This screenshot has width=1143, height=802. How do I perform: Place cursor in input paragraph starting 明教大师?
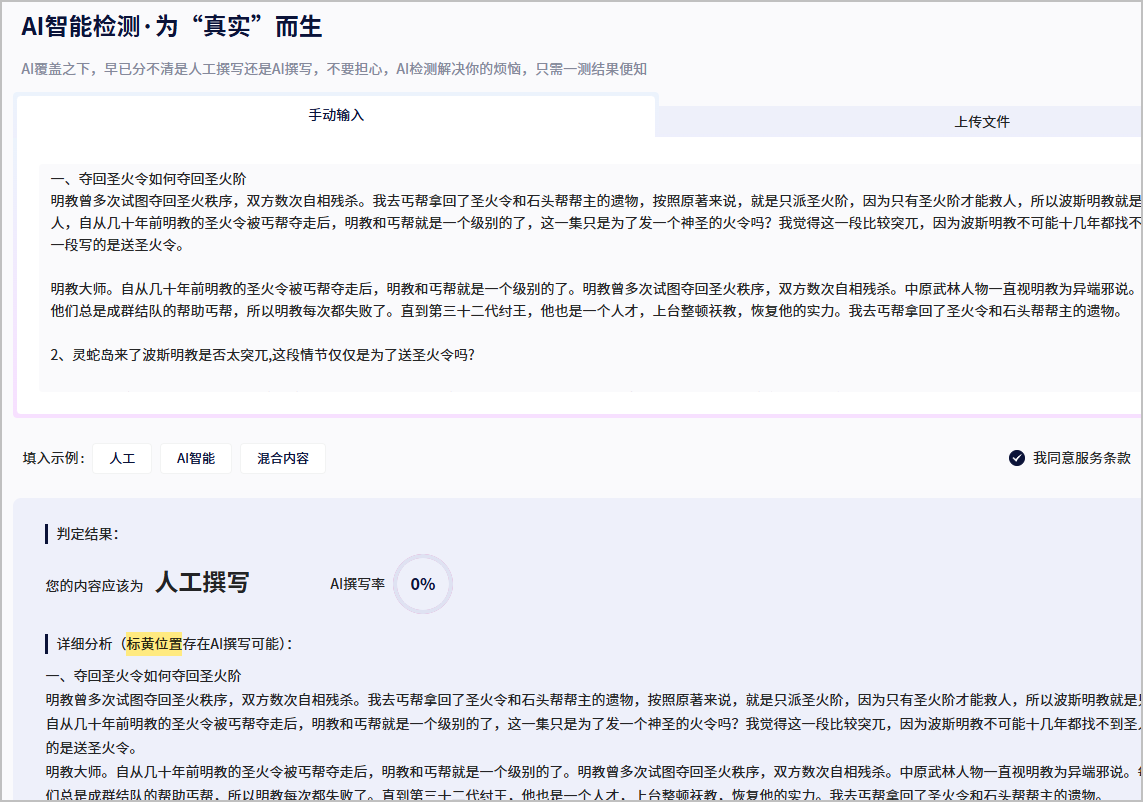(x=400, y=289)
